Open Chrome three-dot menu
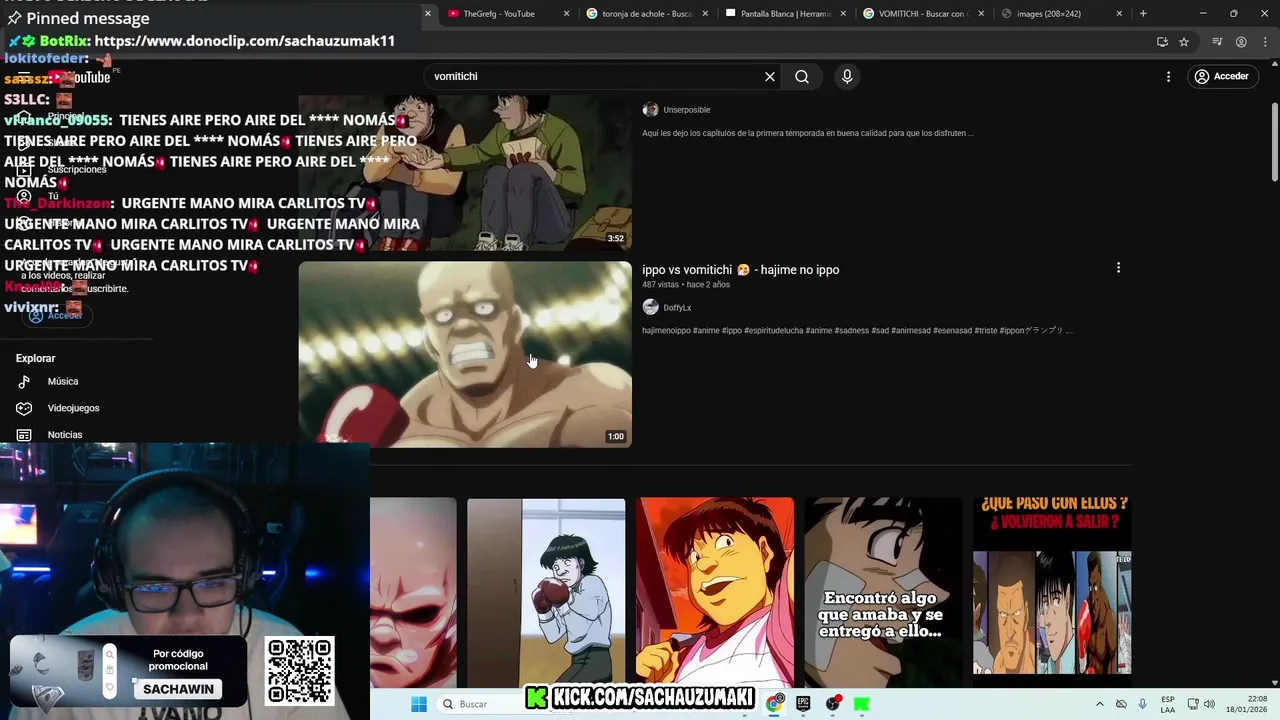The width and height of the screenshot is (1280, 720). [x=1264, y=42]
